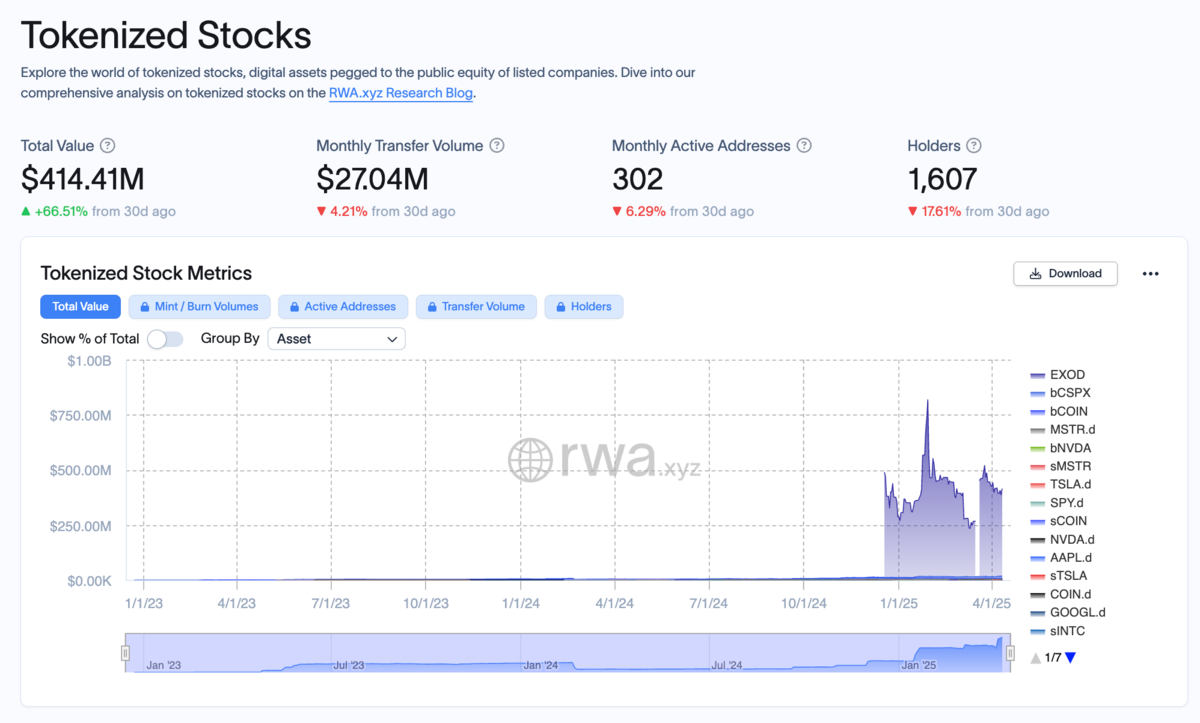Screen dimensions: 1200x723
Task: Click the lock icon on Transfer Volume
Action: [432, 307]
